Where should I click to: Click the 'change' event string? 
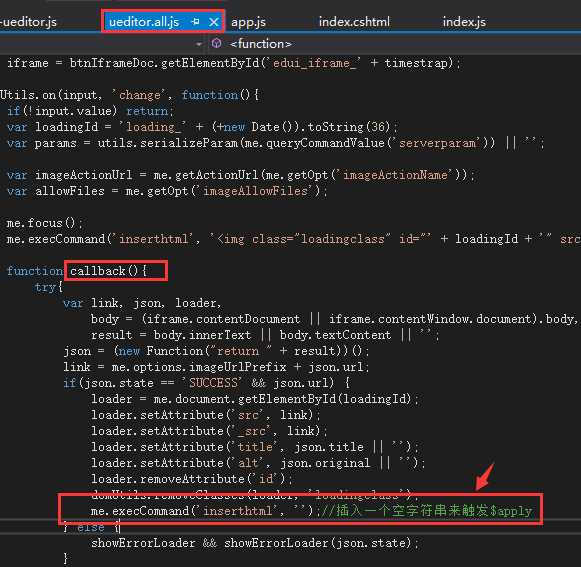[x=140, y=95]
